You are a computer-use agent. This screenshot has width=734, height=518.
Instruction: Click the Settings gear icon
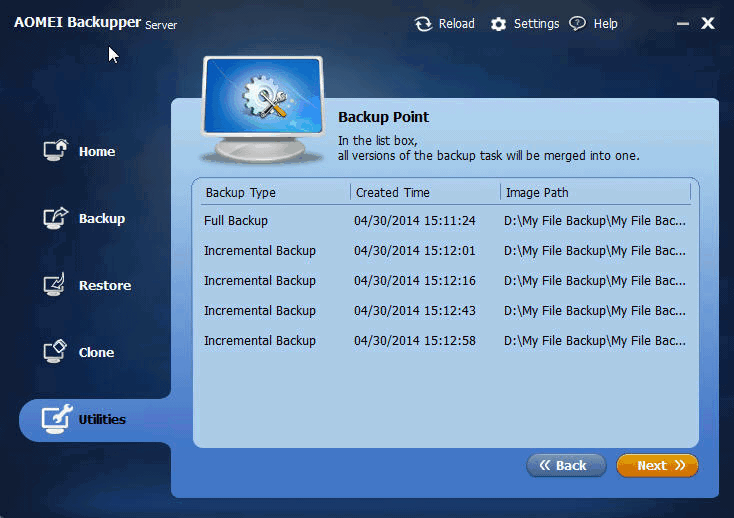click(499, 24)
